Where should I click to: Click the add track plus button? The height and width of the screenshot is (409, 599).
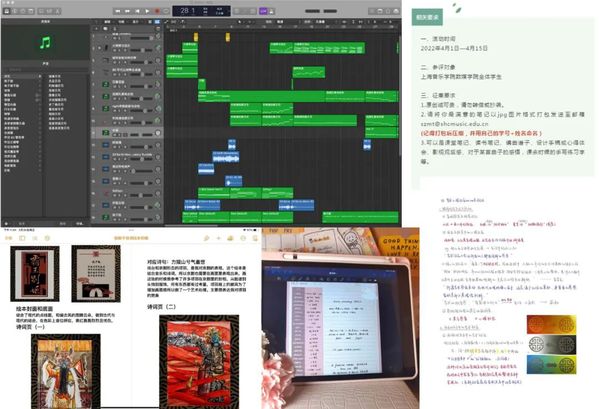click(x=96, y=28)
